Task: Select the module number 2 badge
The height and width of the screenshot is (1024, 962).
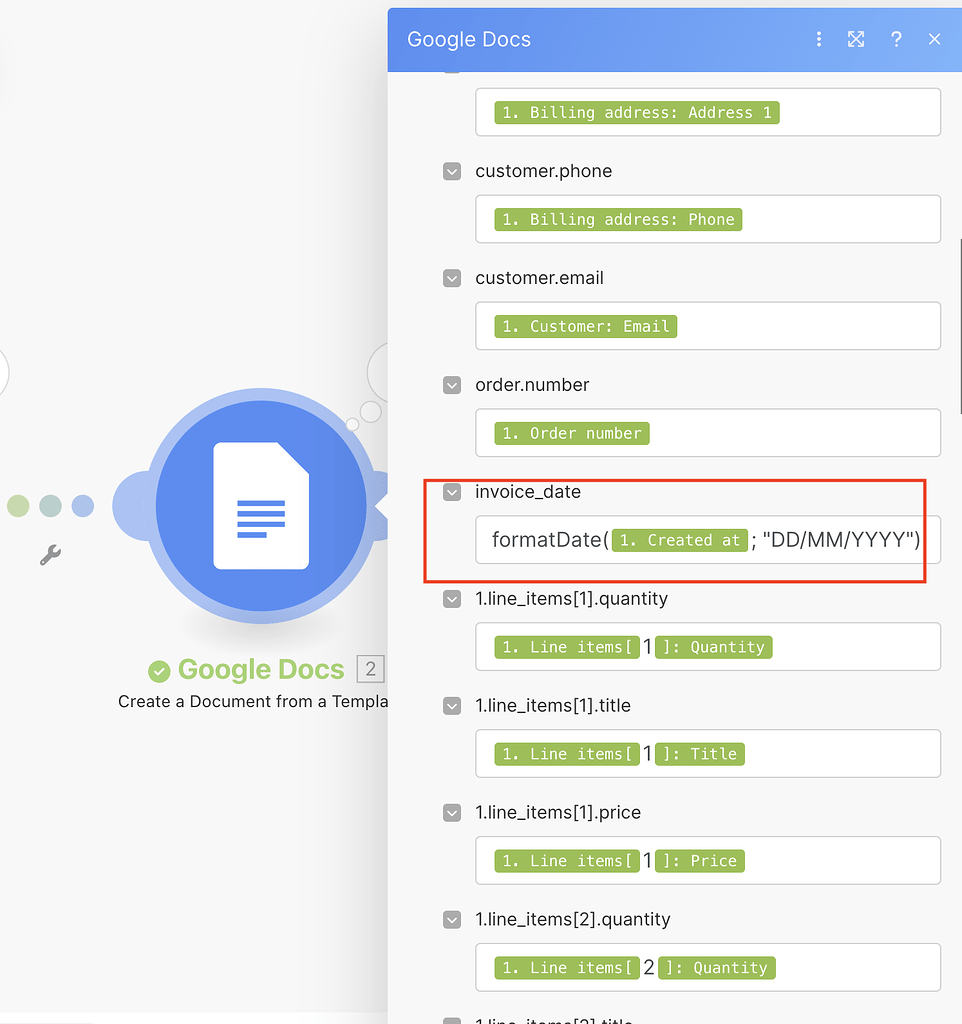Action: click(371, 669)
